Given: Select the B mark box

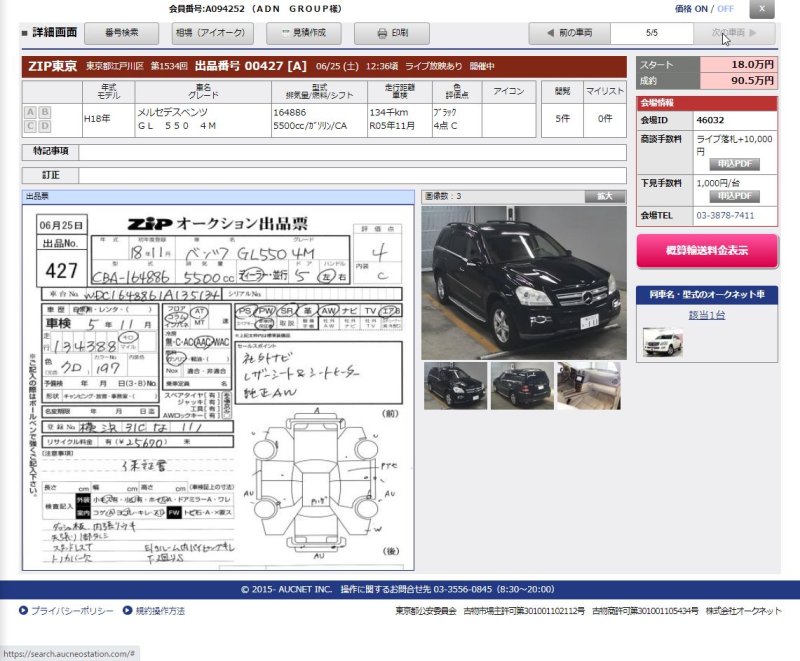Looking at the screenshot, I should point(45,112).
